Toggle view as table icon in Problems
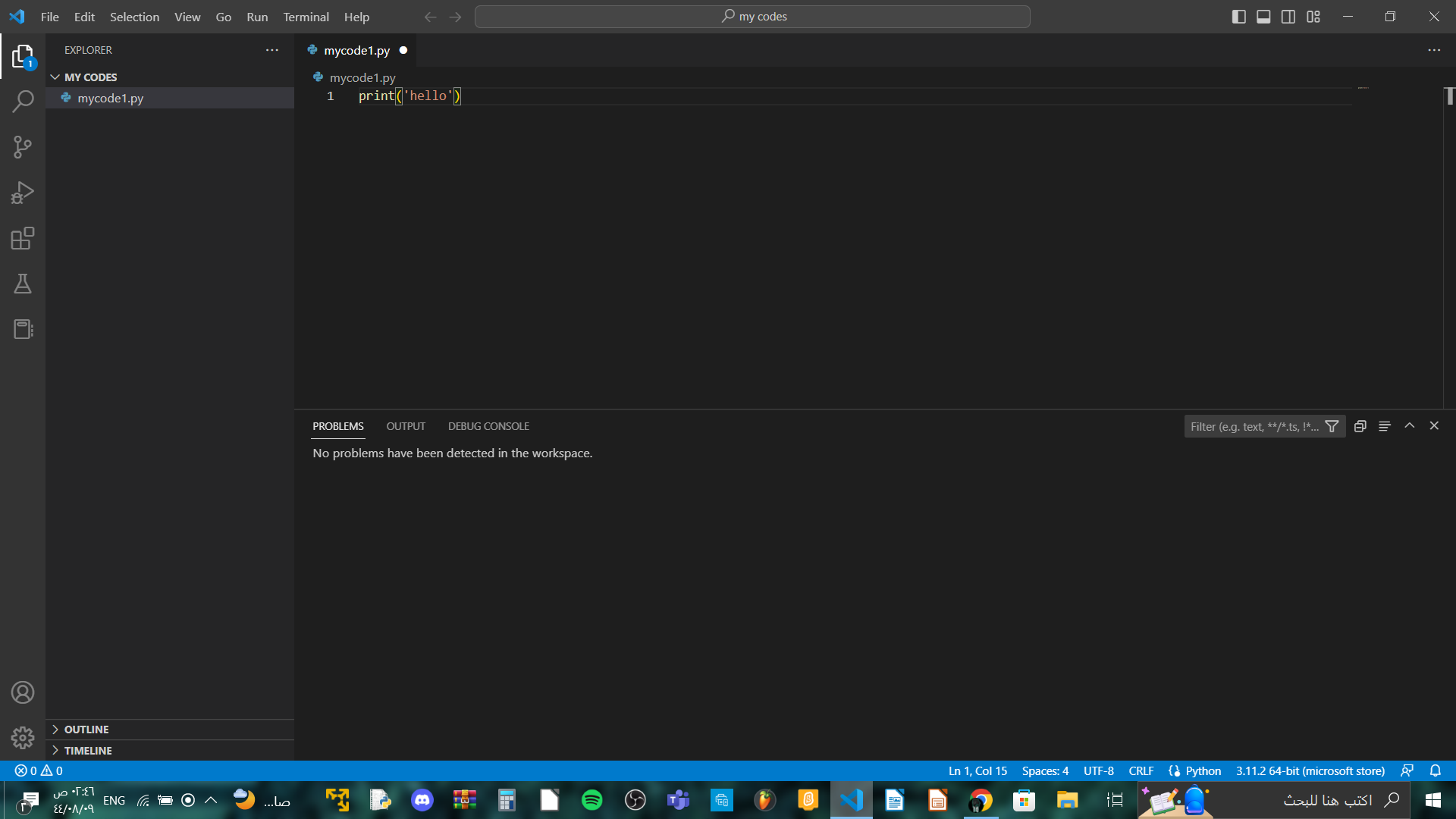The height and width of the screenshot is (819, 1456). click(x=1385, y=426)
